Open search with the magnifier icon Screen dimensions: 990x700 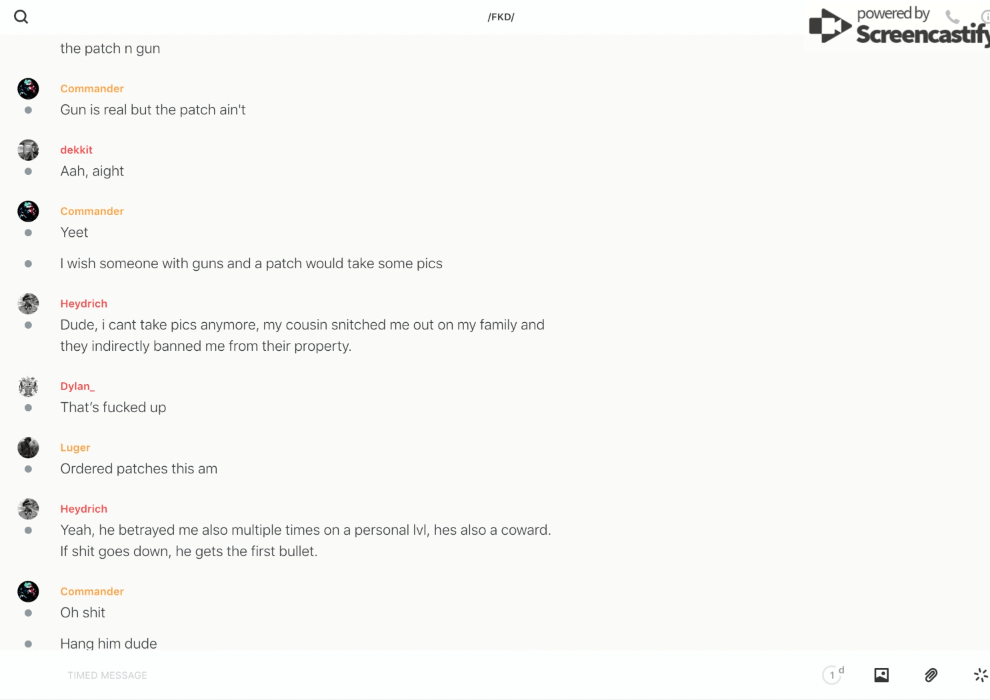click(21, 17)
